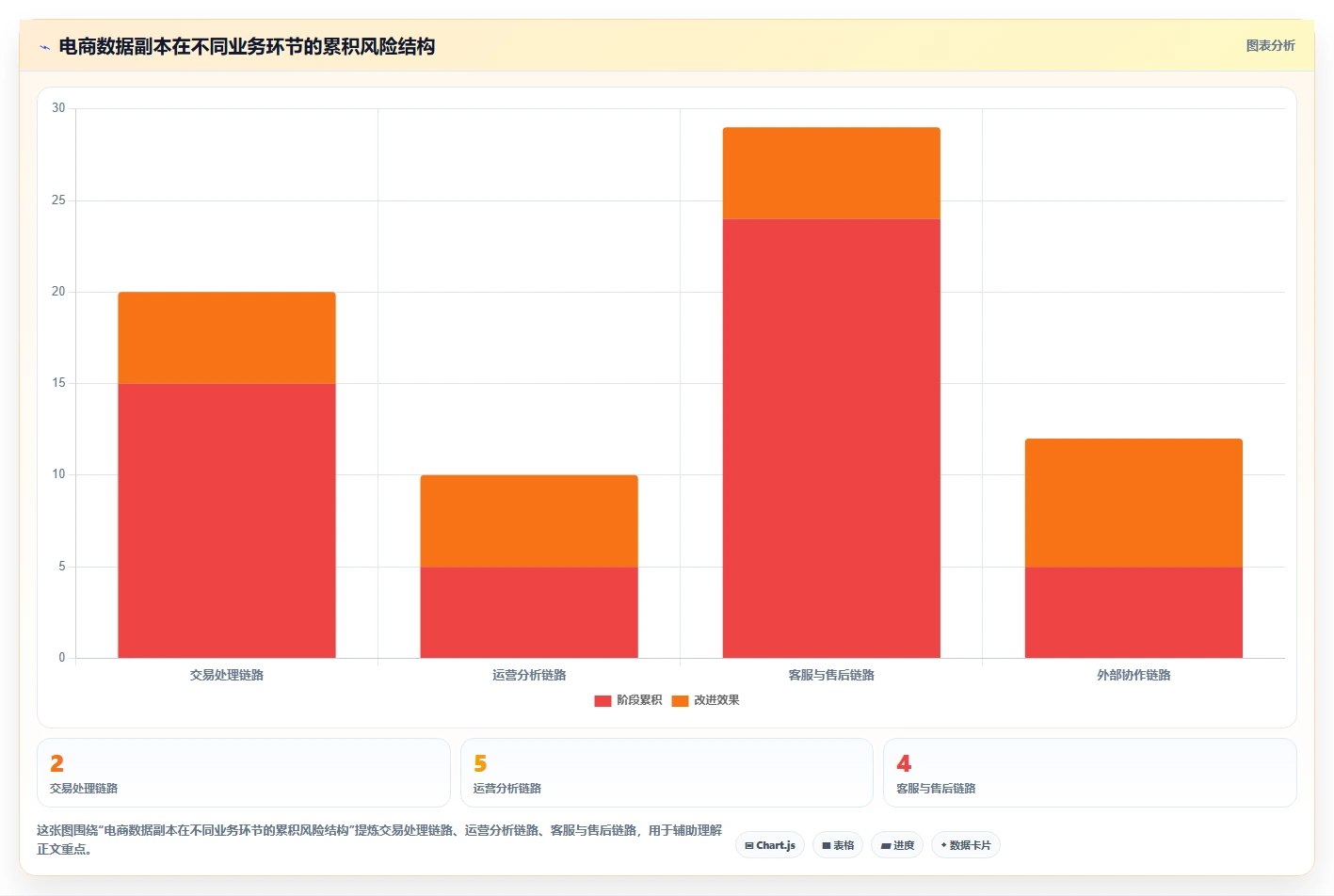Click the icon inside the Chart.js tag
This screenshot has width=1334, height=896.
coord(749,846)
